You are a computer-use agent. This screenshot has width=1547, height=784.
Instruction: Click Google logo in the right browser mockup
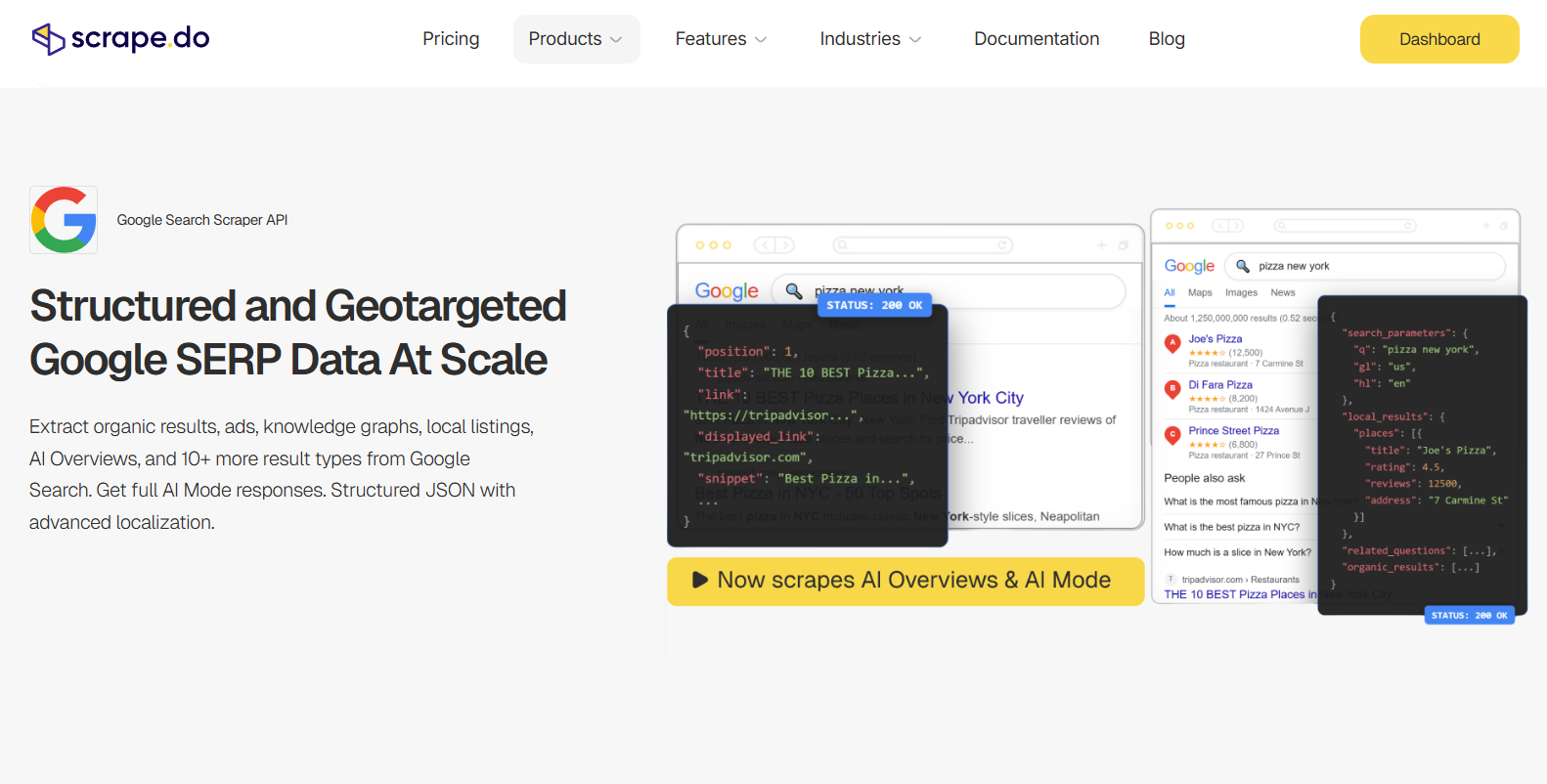click(x=1189, y=266)
